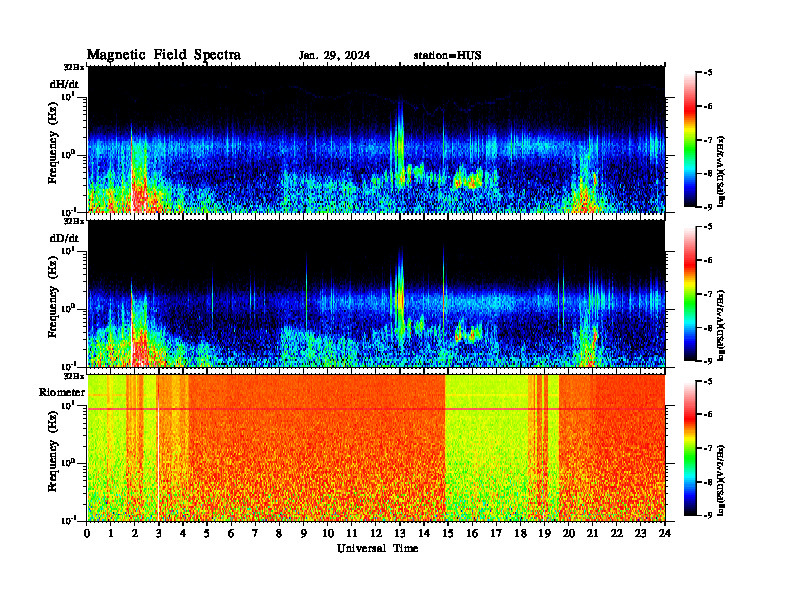Click the hour '11' tick label
This screenshot has height=612, width=792.
pos(352,533)
